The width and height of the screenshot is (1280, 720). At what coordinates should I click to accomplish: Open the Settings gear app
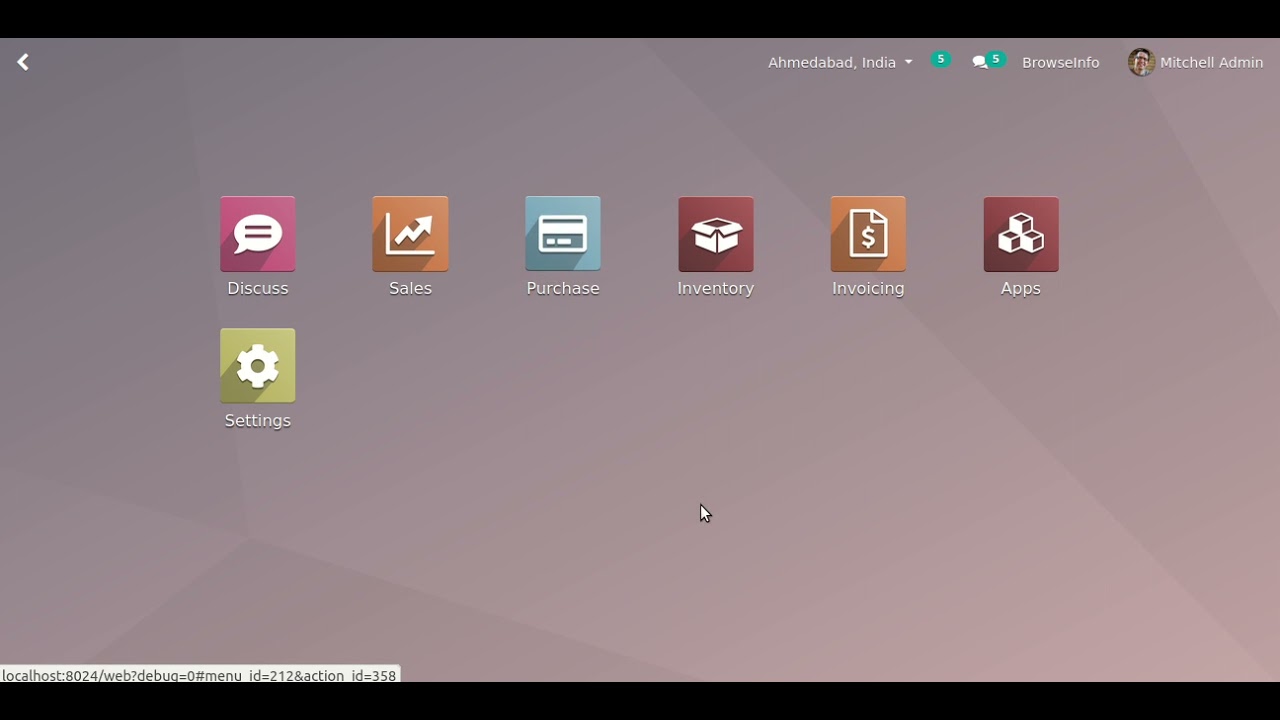click(258, 366)
